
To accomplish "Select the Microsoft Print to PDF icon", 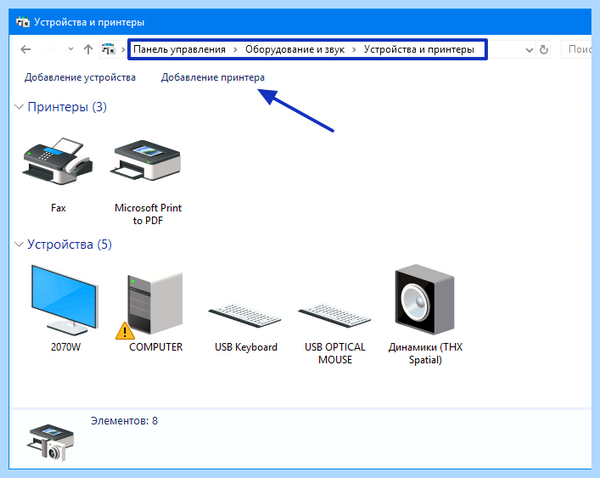I will coord(147,161).
